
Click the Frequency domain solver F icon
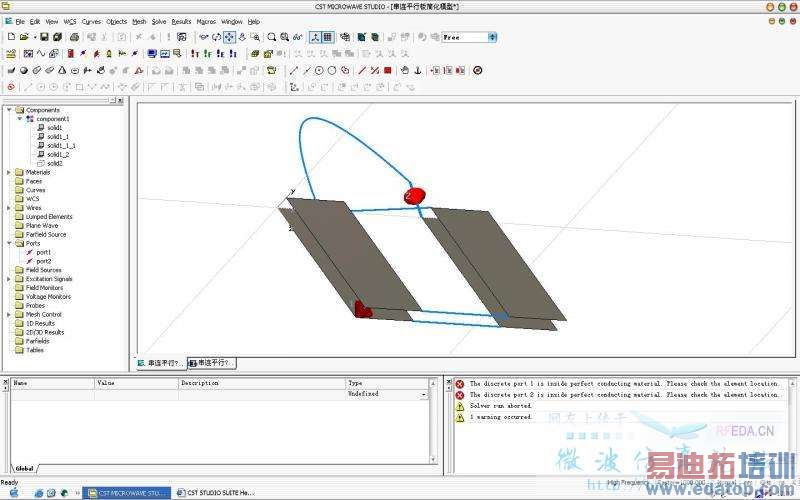(x=208, y=54)
